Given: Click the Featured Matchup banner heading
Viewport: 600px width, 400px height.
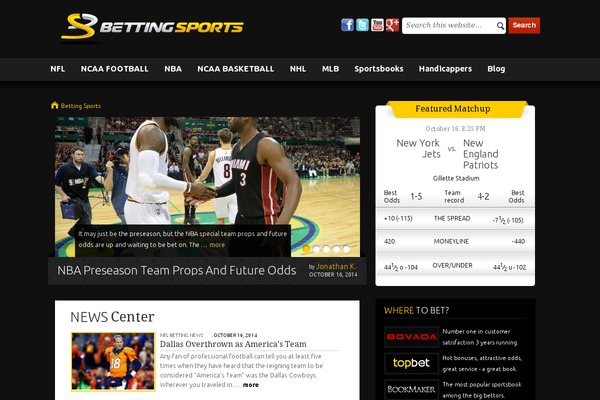Looking at the screenshot, I should (x=453, y=109).
